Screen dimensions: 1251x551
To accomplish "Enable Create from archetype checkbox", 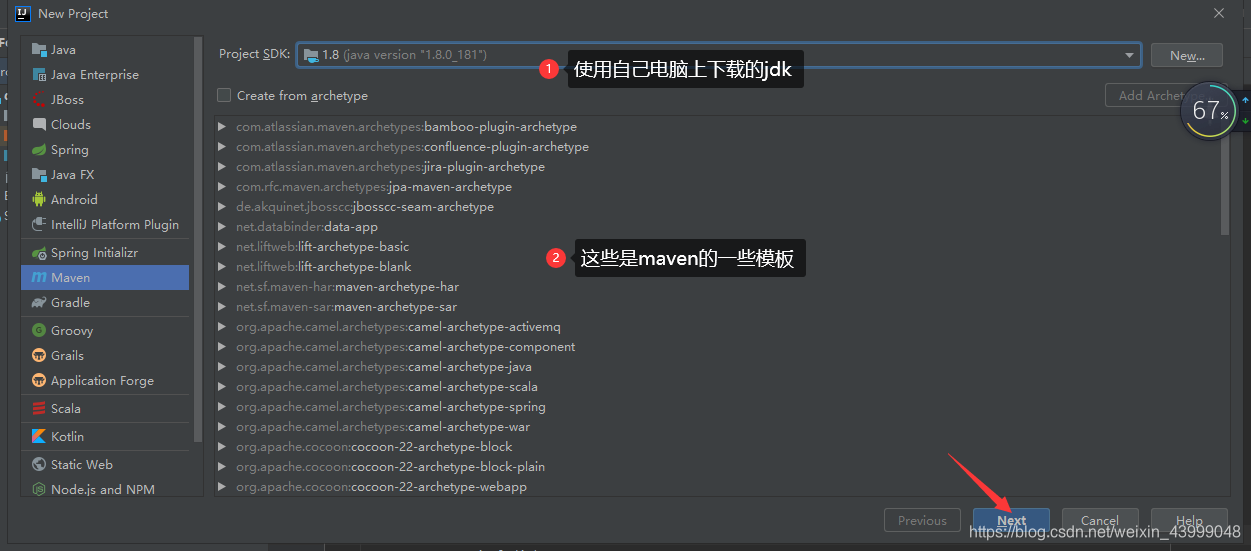I will [224, 96].
